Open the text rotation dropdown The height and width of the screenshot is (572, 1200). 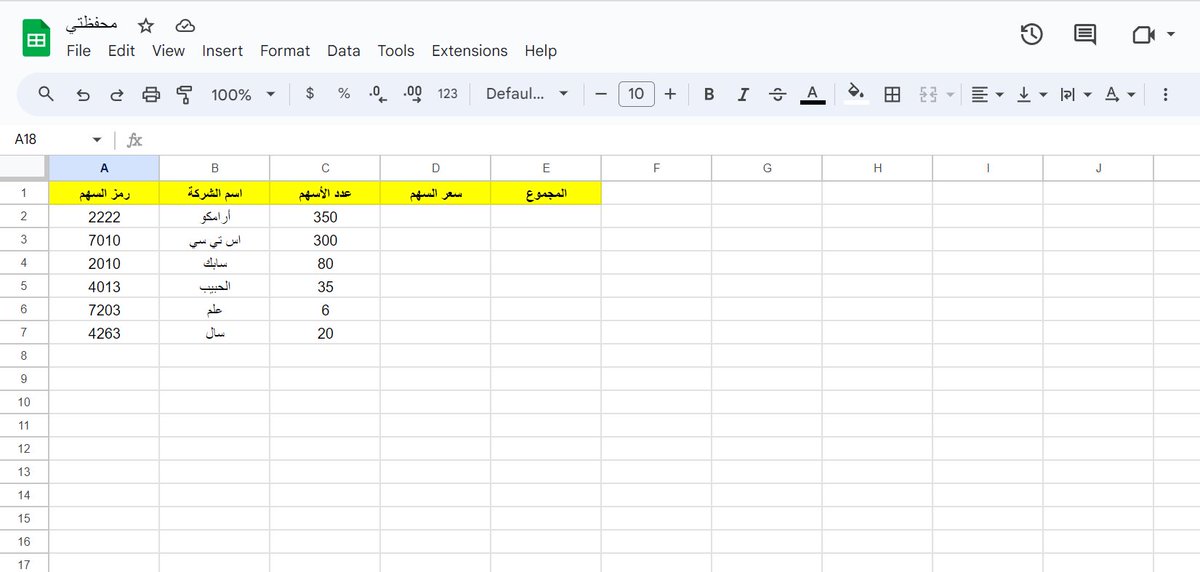click(x=1119, y=94)
